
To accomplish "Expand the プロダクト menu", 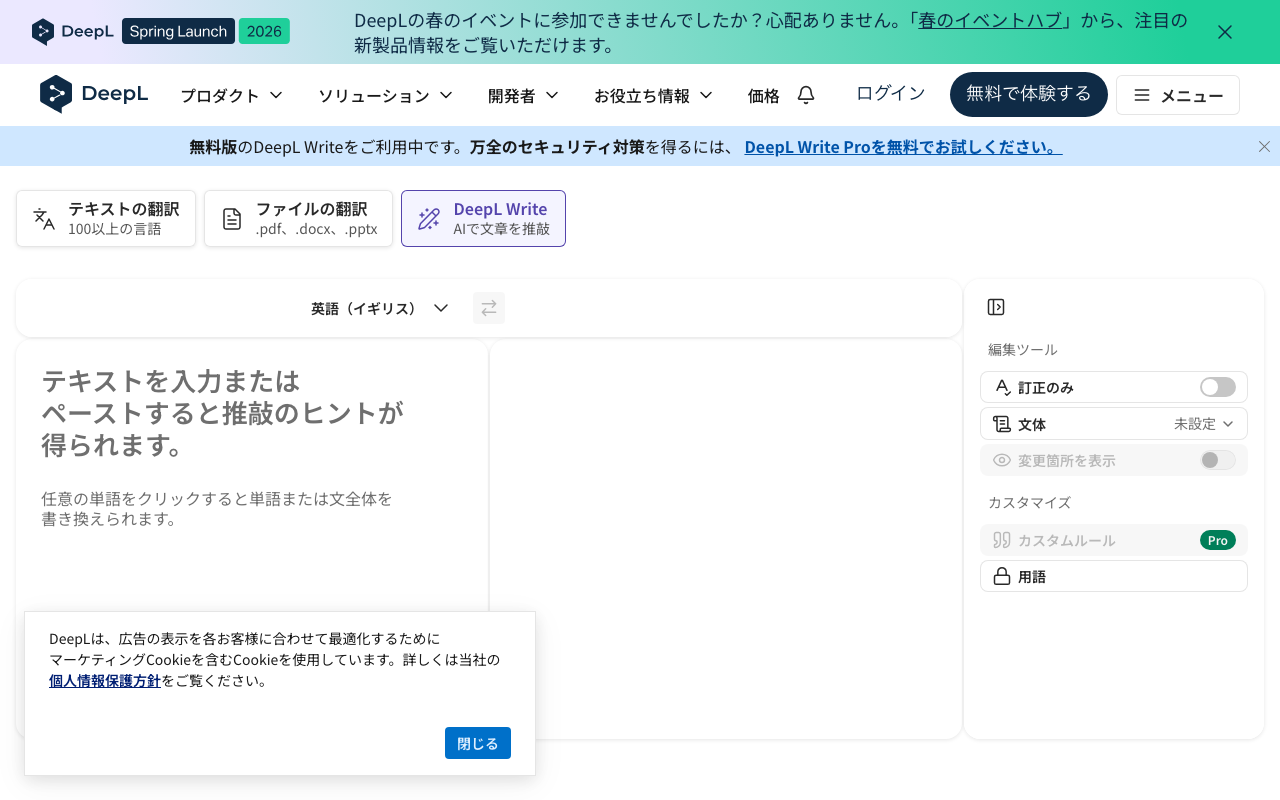I will pos(232,96).
